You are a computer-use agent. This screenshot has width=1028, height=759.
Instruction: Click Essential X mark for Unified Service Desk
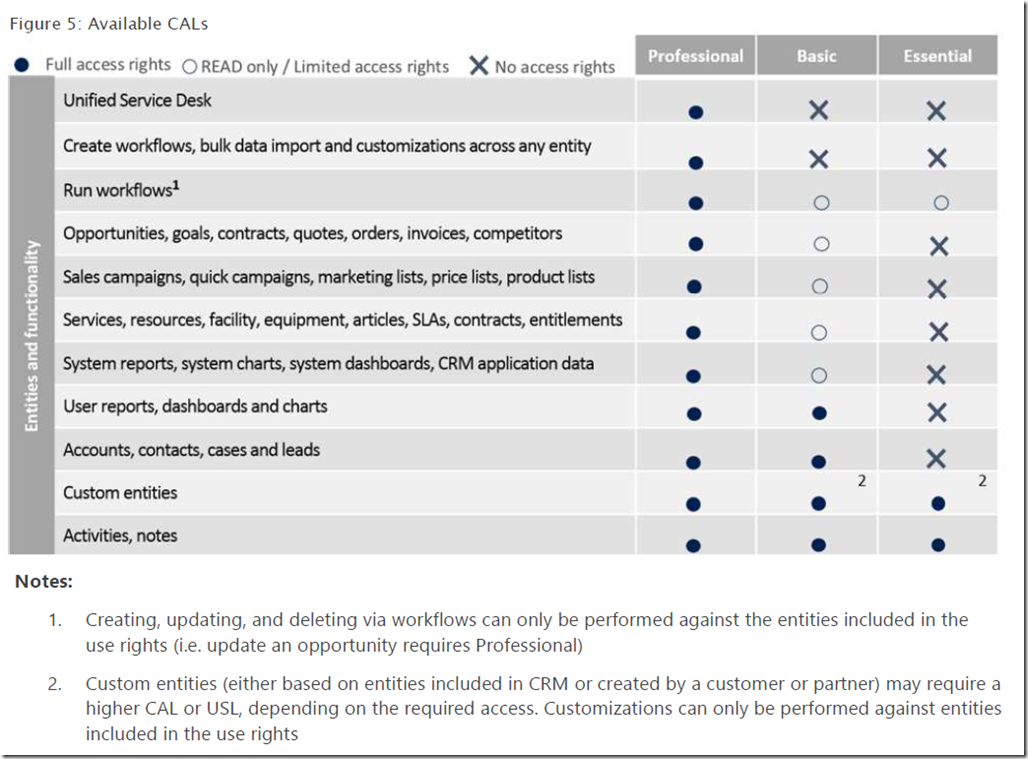click(x=936, y=110)
